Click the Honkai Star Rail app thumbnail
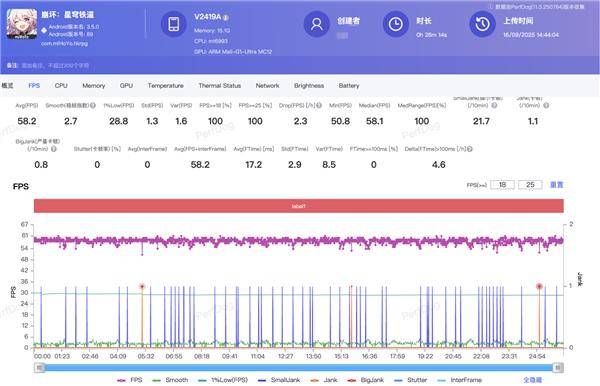The height and width of the screenshot is (386, 600). [22, 24]
